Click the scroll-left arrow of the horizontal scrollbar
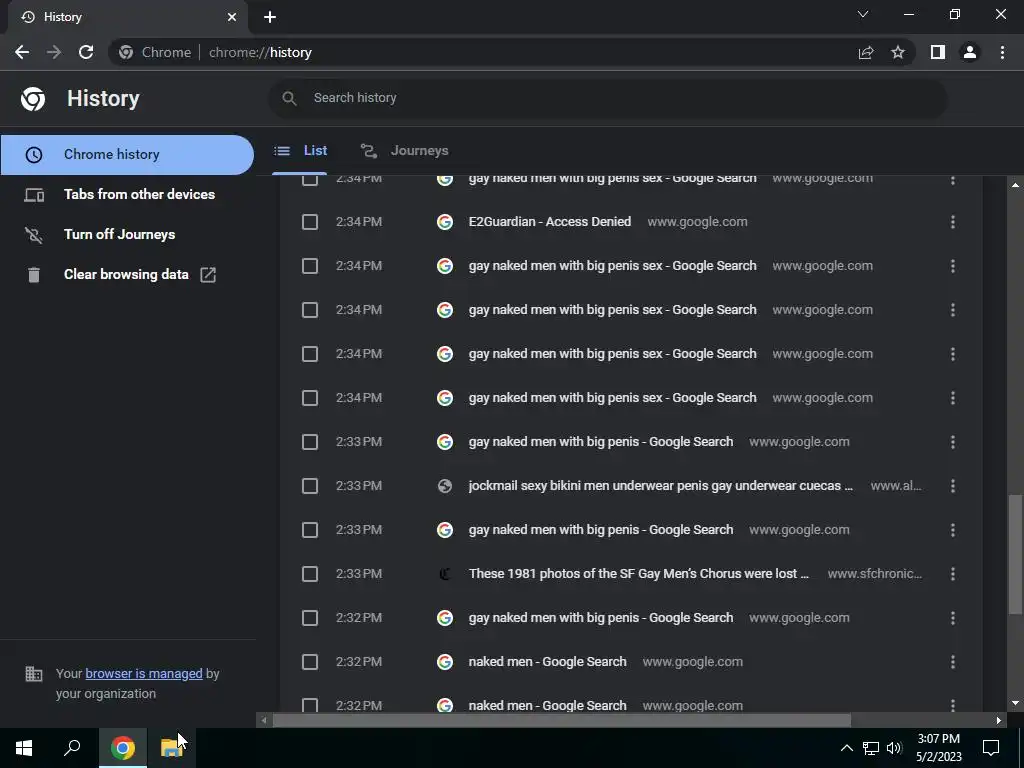 click(264, 720)
